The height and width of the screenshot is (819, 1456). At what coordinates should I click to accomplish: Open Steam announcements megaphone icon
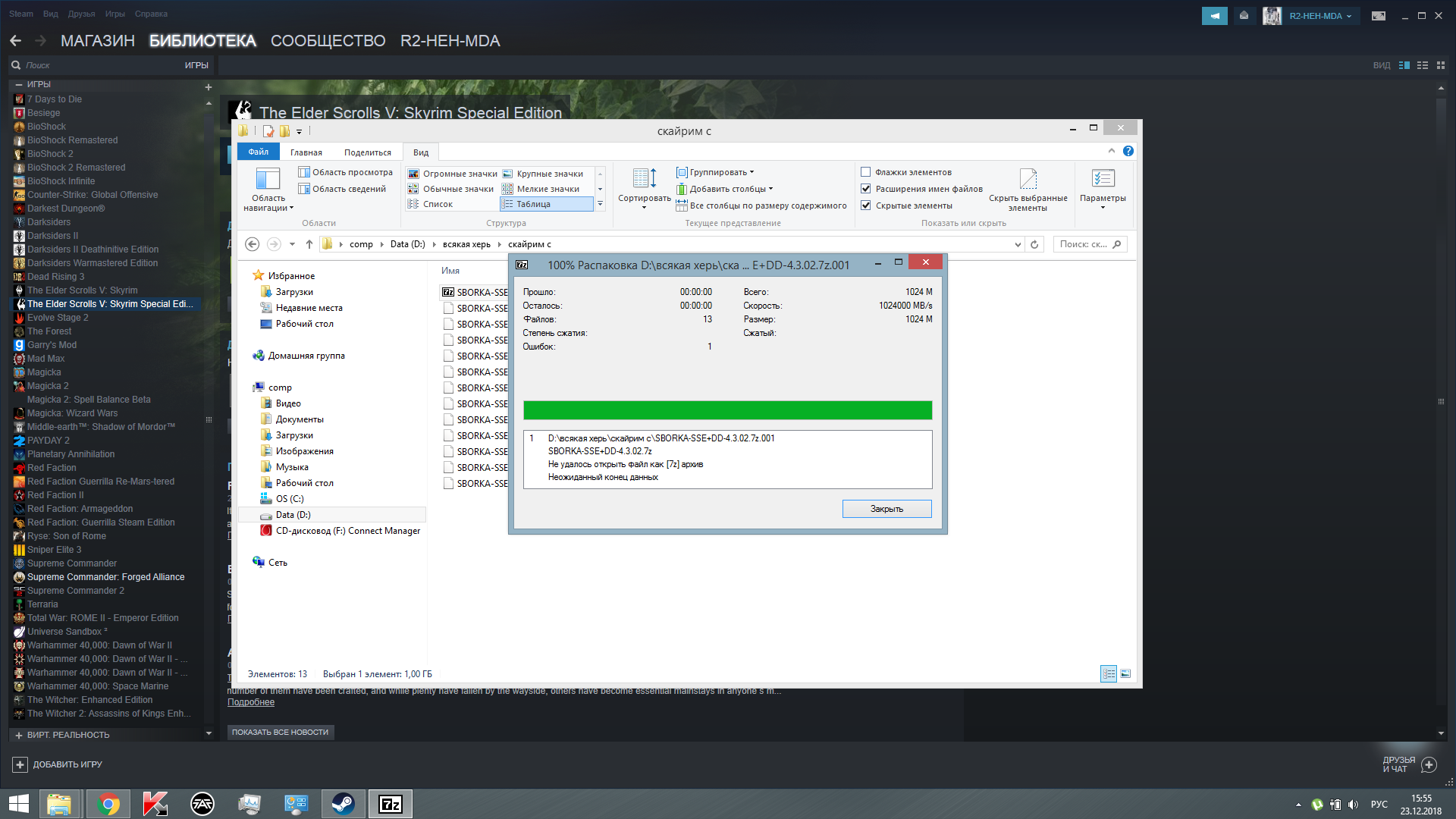coord(1214,16)
